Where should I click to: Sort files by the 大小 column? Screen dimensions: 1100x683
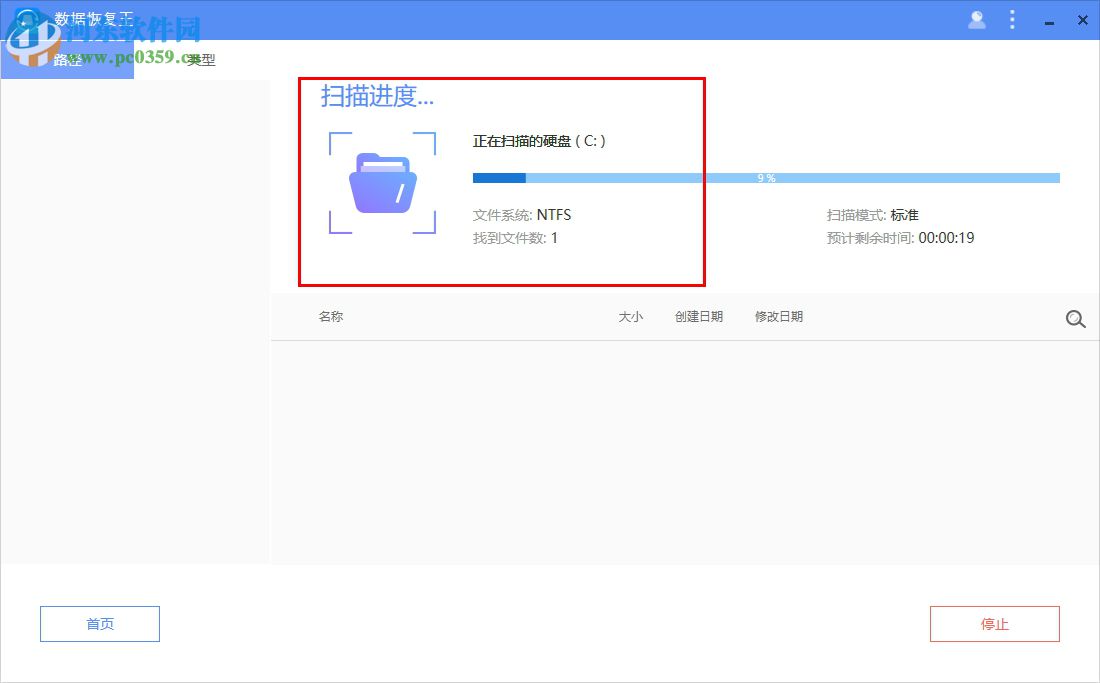pos(631,316)
